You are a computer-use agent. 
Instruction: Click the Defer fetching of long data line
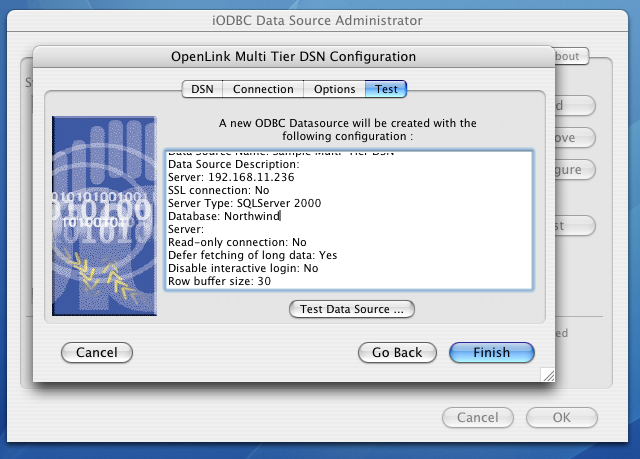[x=252, y=255]
